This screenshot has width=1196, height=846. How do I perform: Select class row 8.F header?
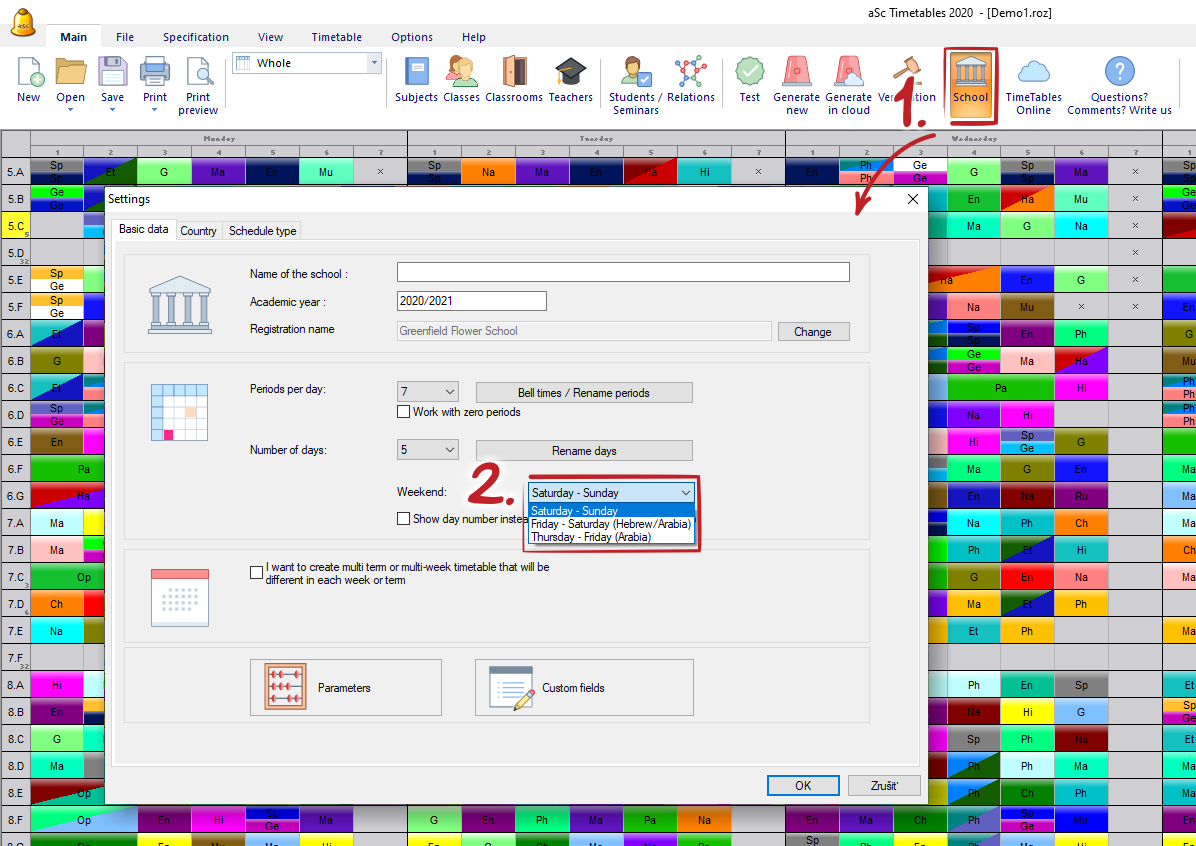point(16,820)
